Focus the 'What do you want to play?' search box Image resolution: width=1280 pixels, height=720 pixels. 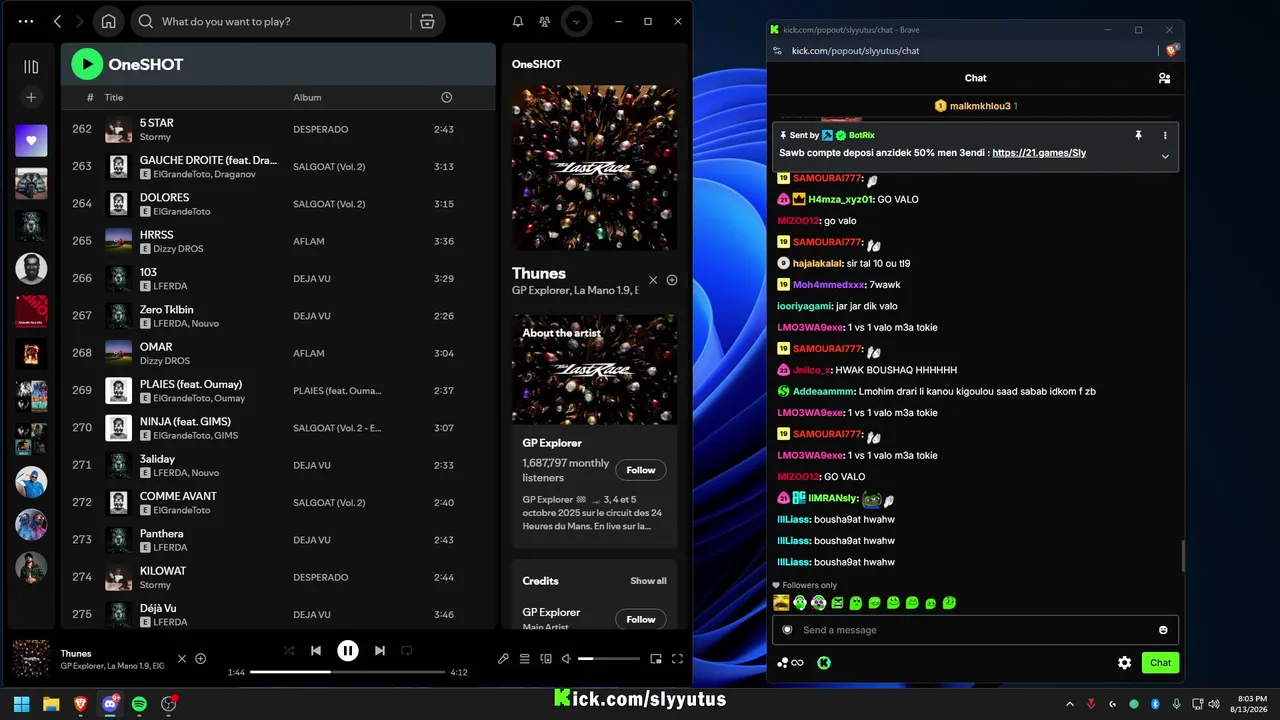(270, 21)
